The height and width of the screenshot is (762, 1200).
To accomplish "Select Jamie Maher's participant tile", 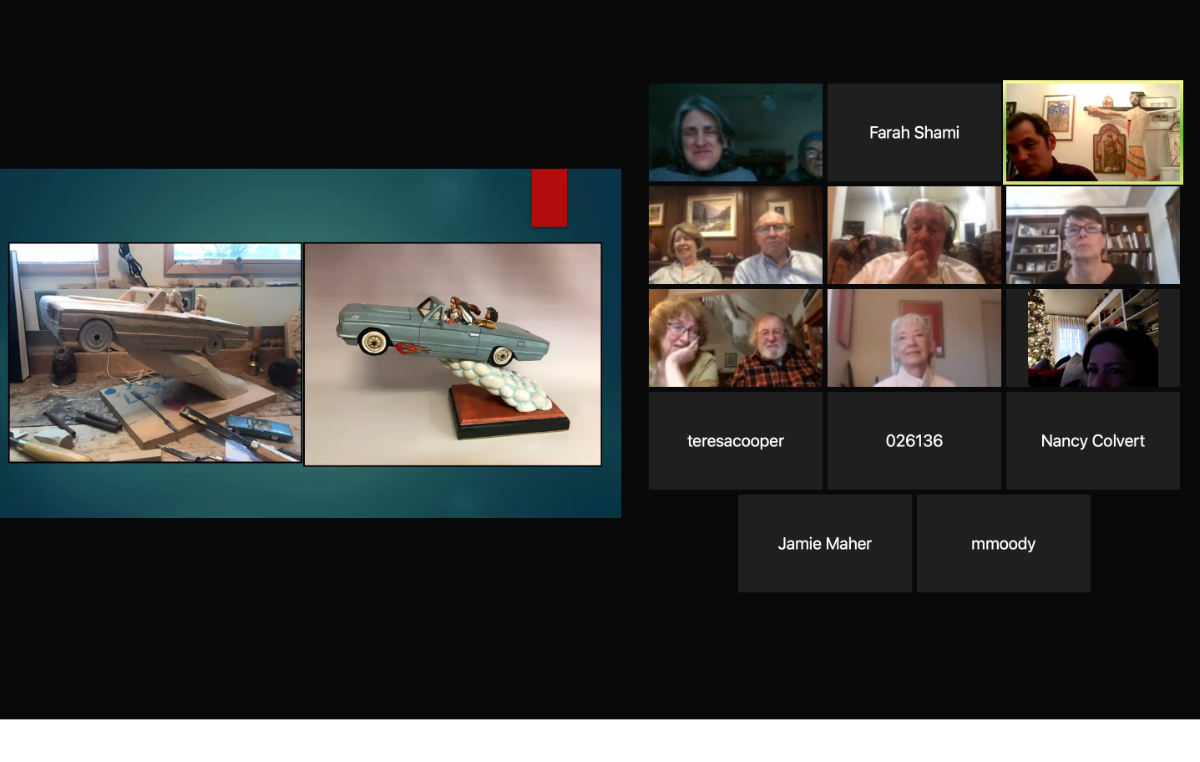I will 824,543.
